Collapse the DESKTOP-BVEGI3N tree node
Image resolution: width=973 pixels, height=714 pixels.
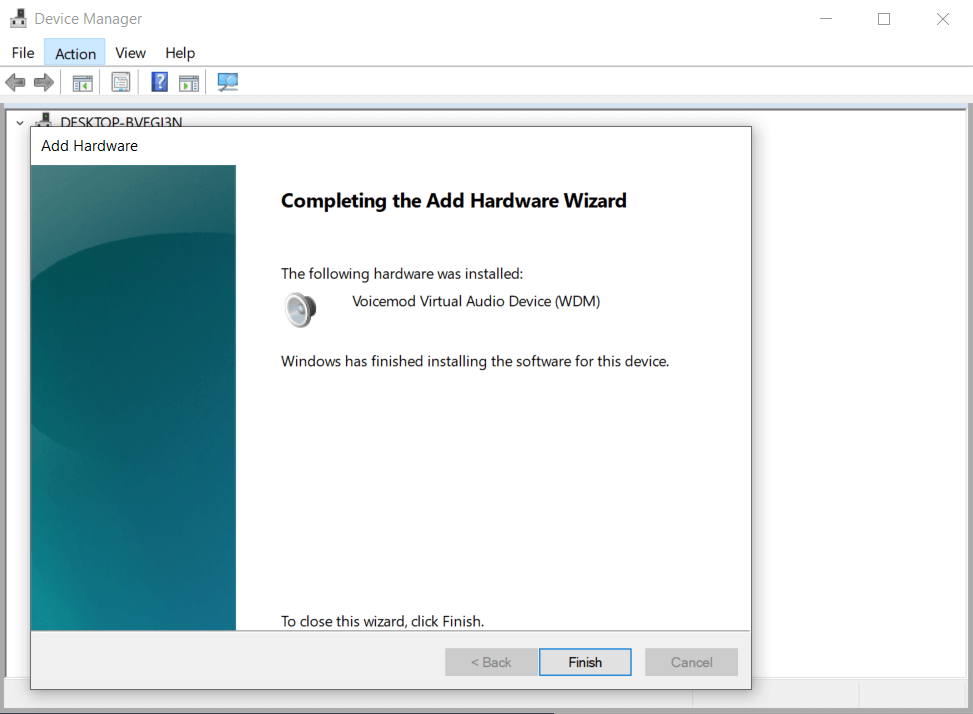(x=20, y=123)
